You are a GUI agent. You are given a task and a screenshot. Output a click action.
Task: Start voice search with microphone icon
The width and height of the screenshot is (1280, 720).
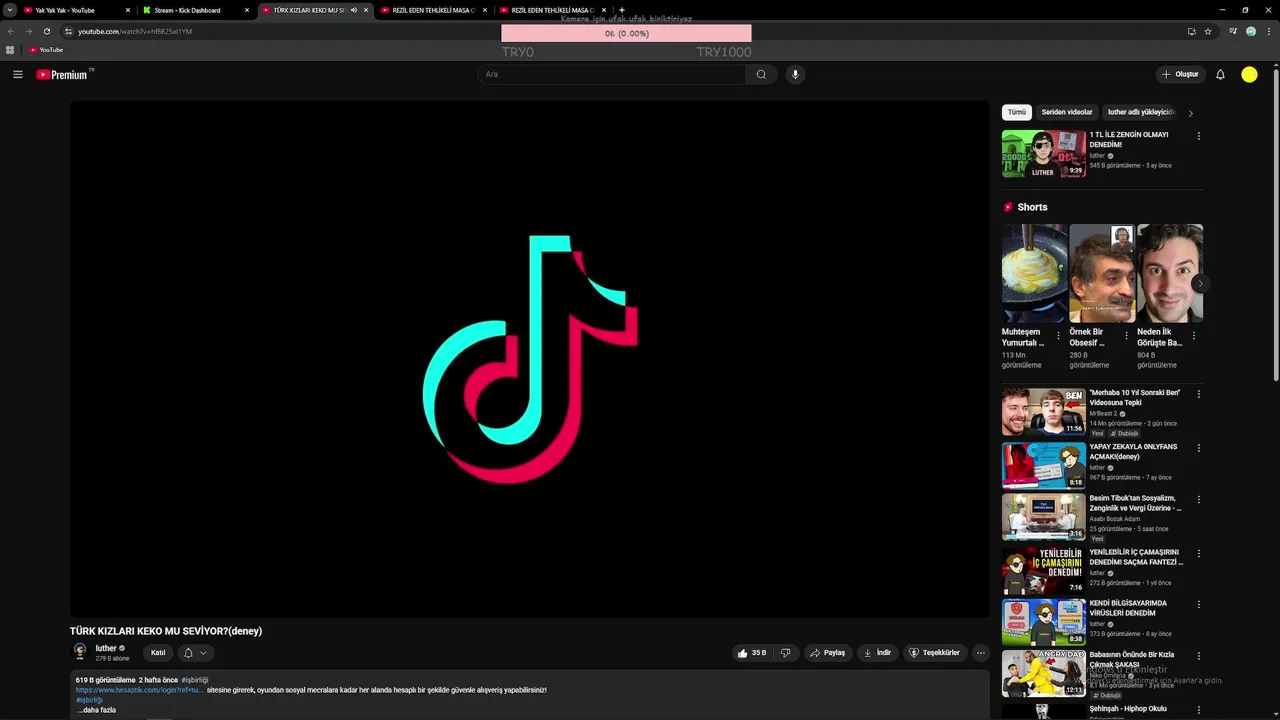(x=795, y=74)
